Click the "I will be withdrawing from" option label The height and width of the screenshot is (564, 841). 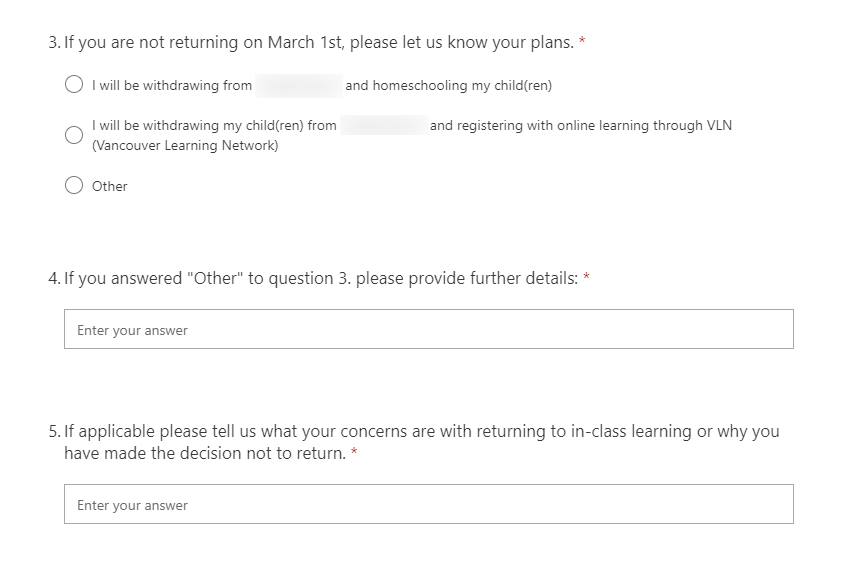pyautogui.click(x=171, y=86)
